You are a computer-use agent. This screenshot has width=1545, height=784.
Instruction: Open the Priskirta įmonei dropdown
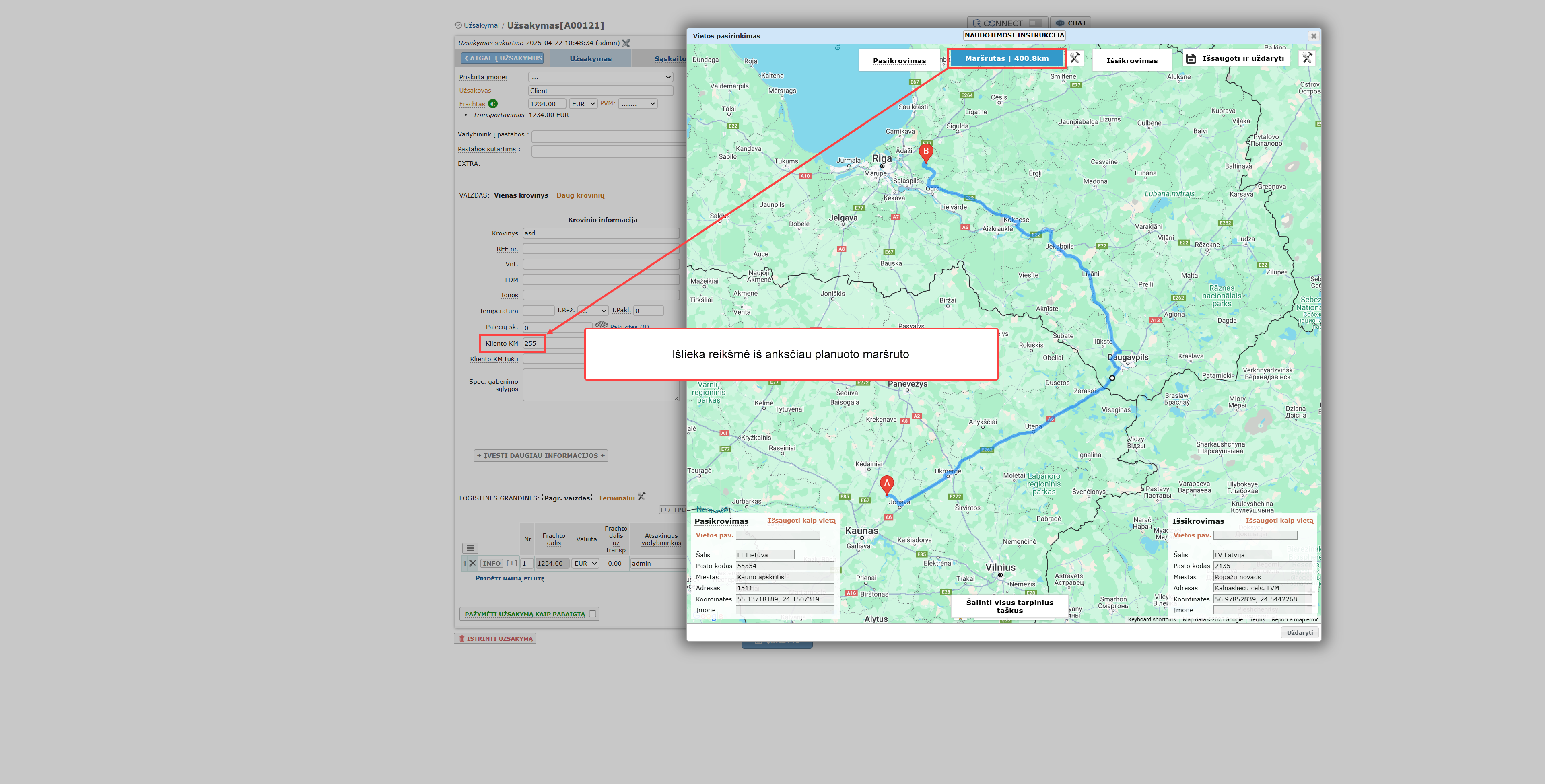coord(600,77)
